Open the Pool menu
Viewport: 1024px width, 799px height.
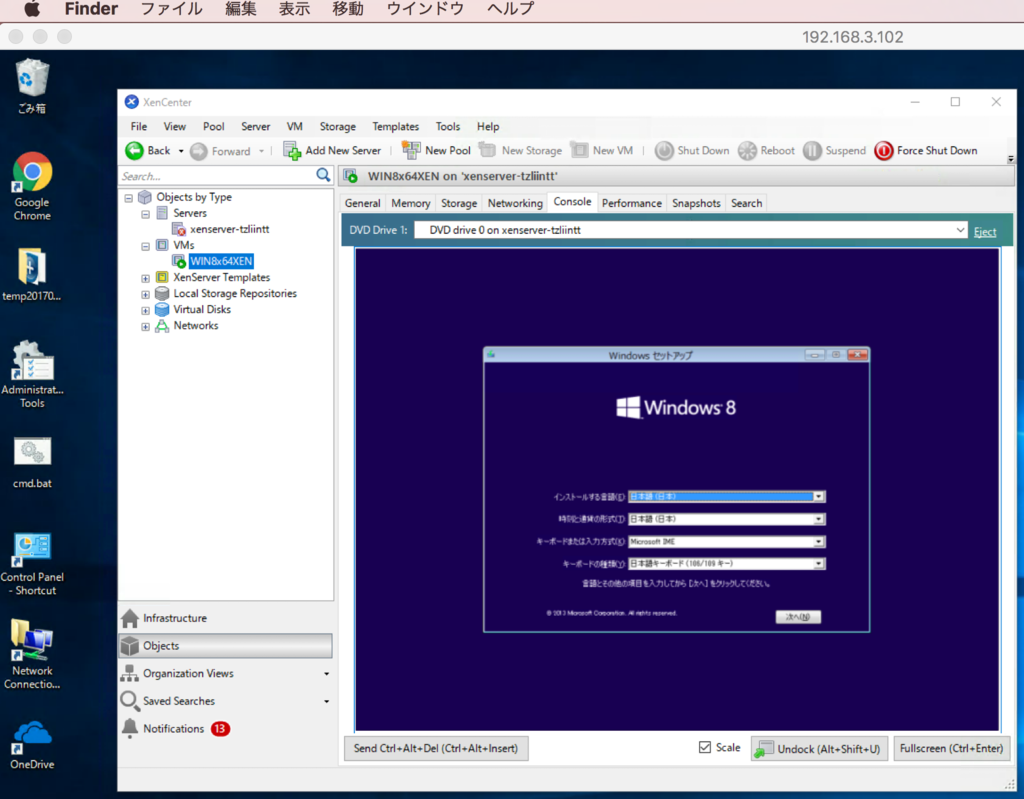(214, 126)
